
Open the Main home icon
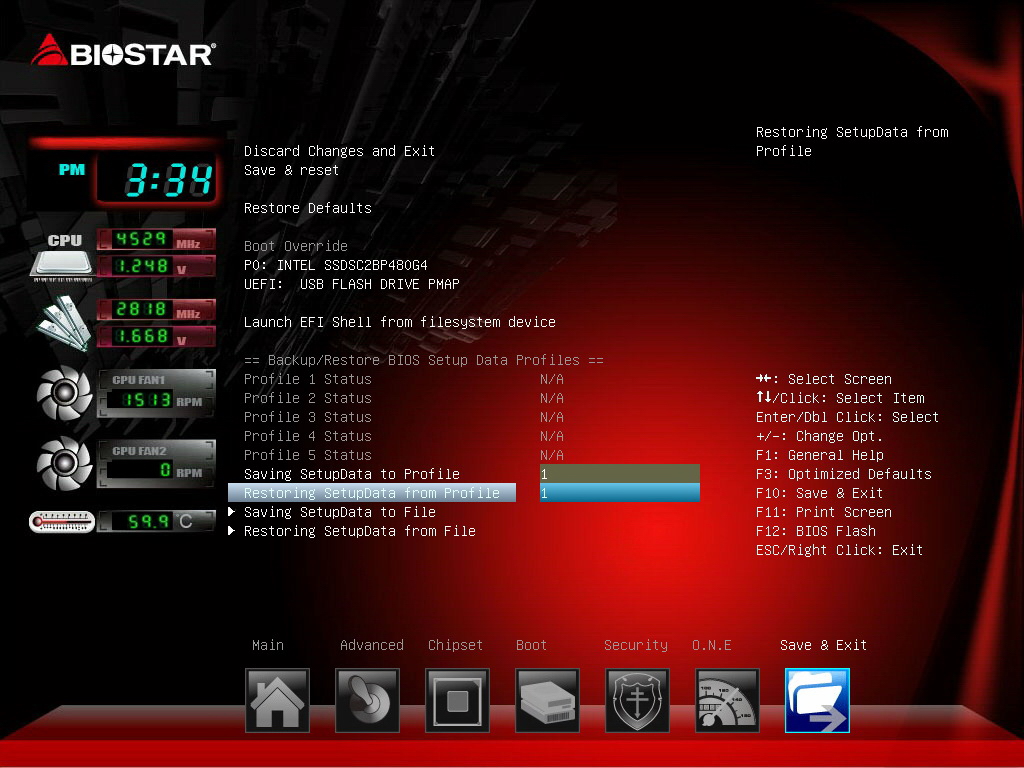(277, 700)
